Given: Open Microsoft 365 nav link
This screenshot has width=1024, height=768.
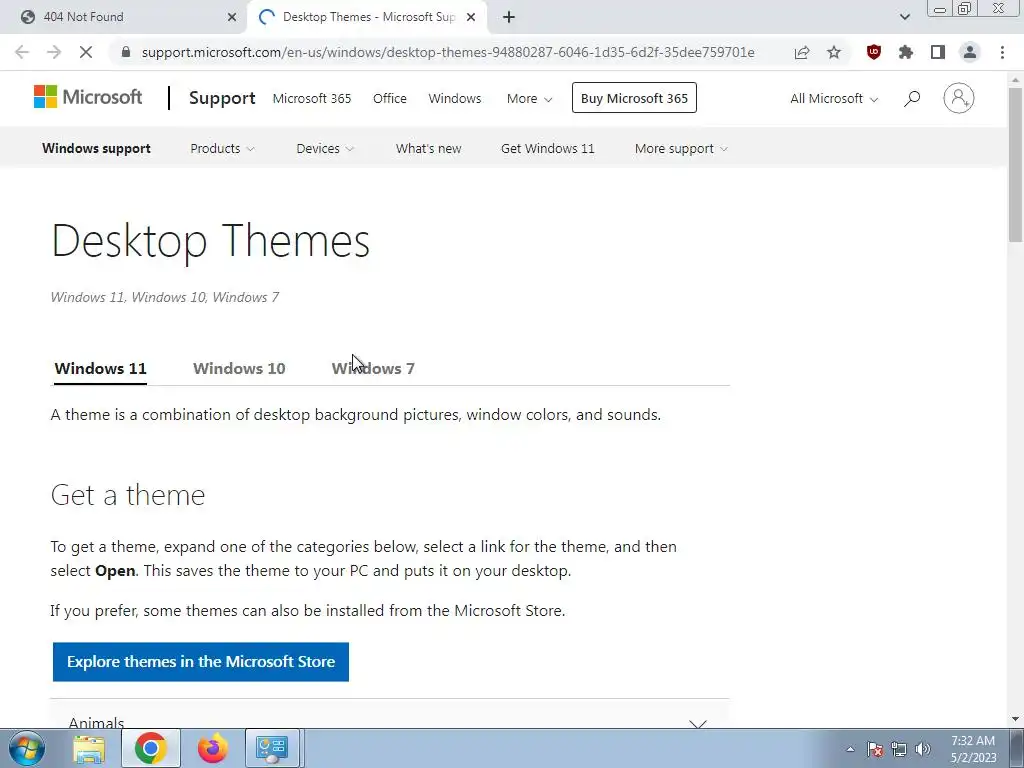Looking at the screenshot, I should (312, 99).
